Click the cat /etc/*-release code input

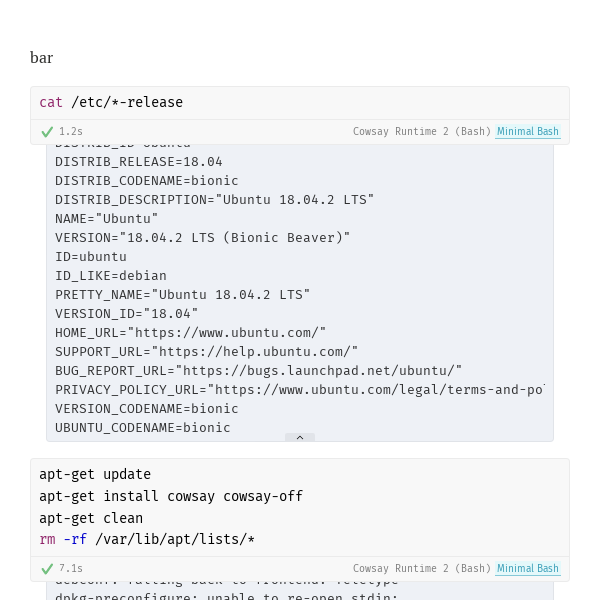111,102
